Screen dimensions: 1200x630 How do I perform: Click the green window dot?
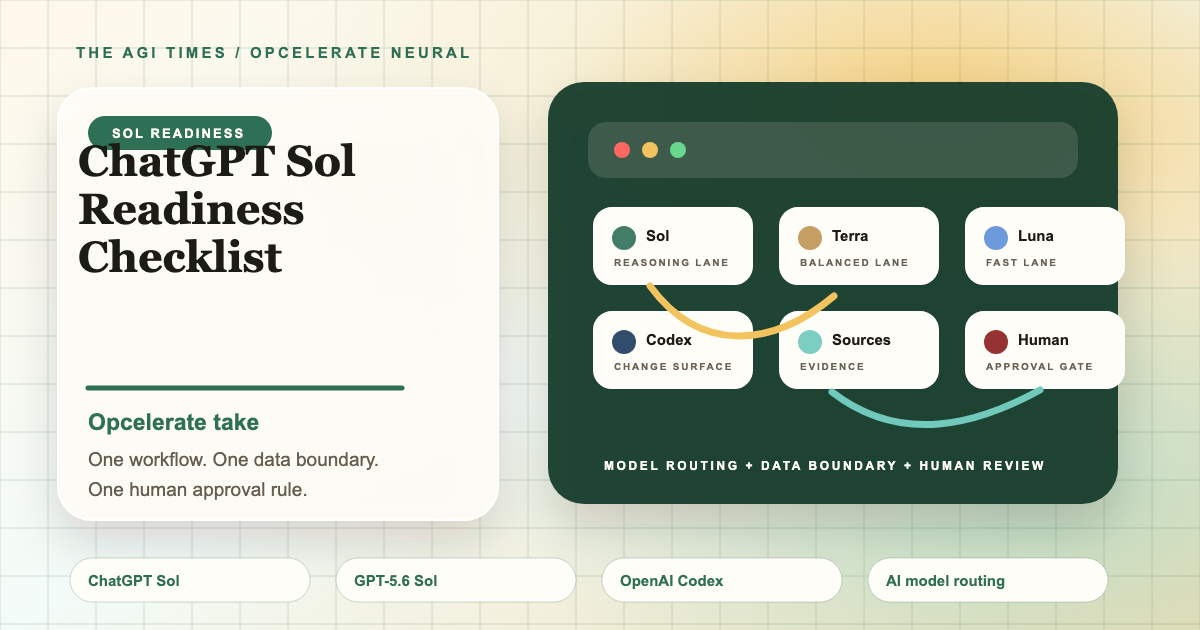tap(678, 150)
